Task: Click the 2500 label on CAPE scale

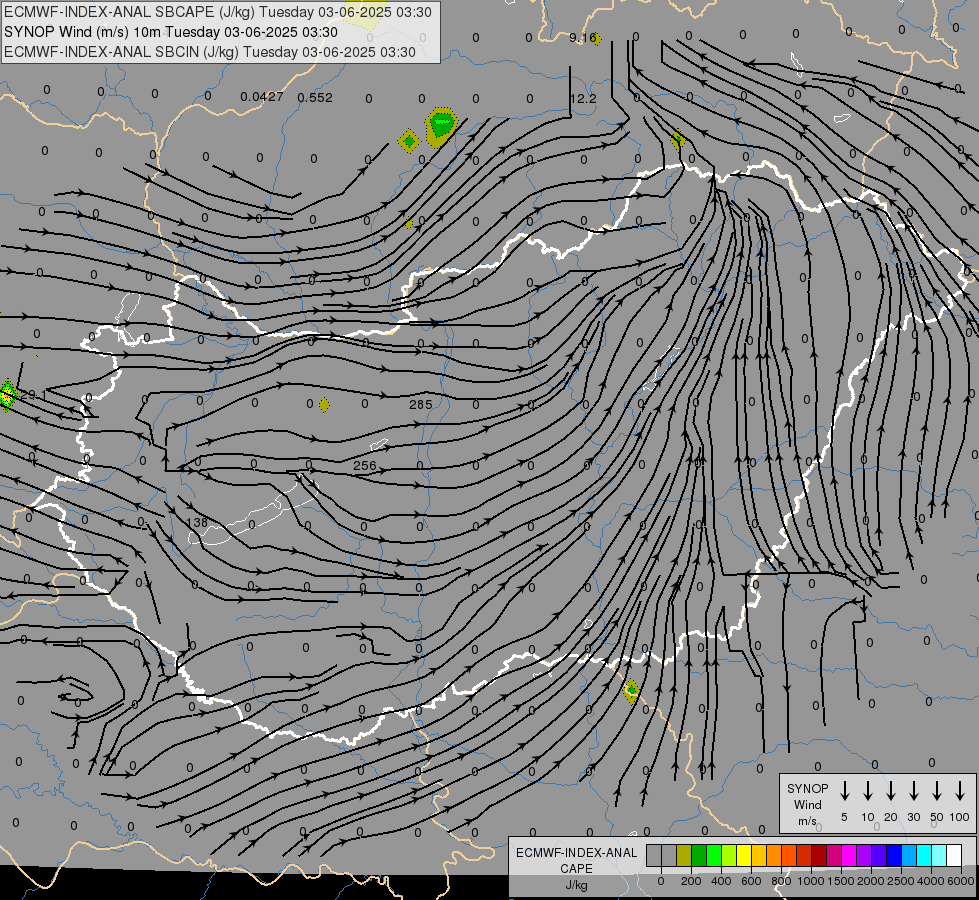Action: (x=900, y=881)
